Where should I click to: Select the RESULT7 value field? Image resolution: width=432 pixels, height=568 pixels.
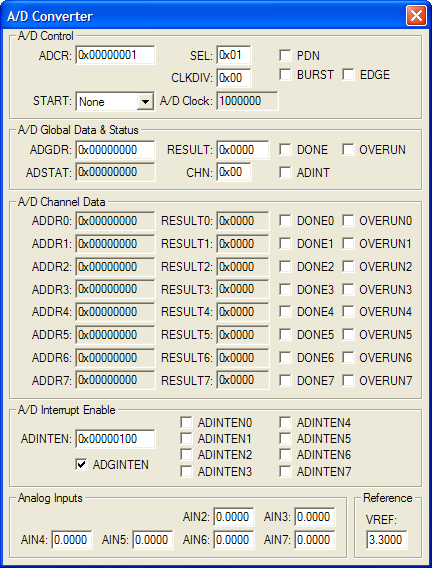243,380
